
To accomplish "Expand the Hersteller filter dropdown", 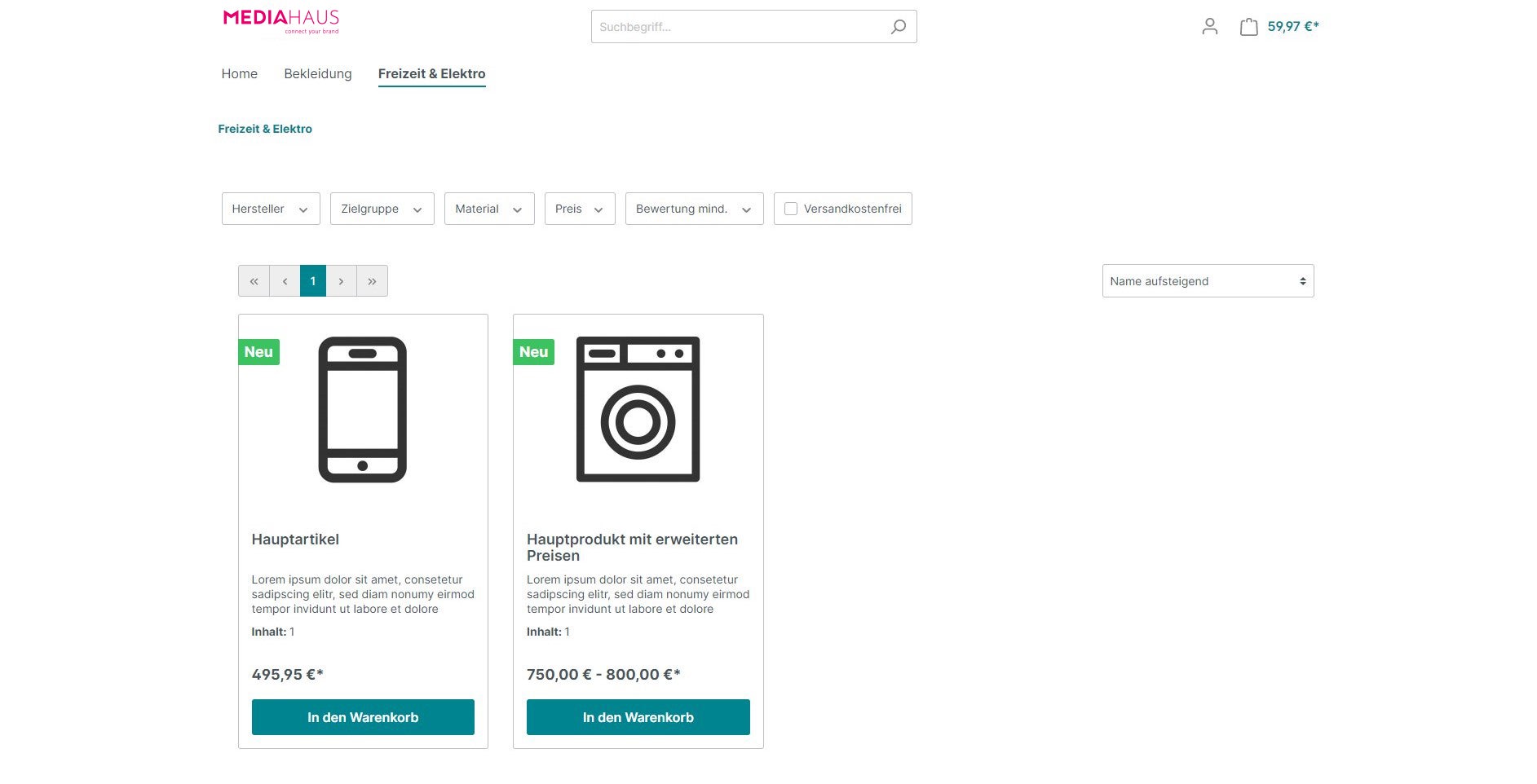I will [271, 209].
